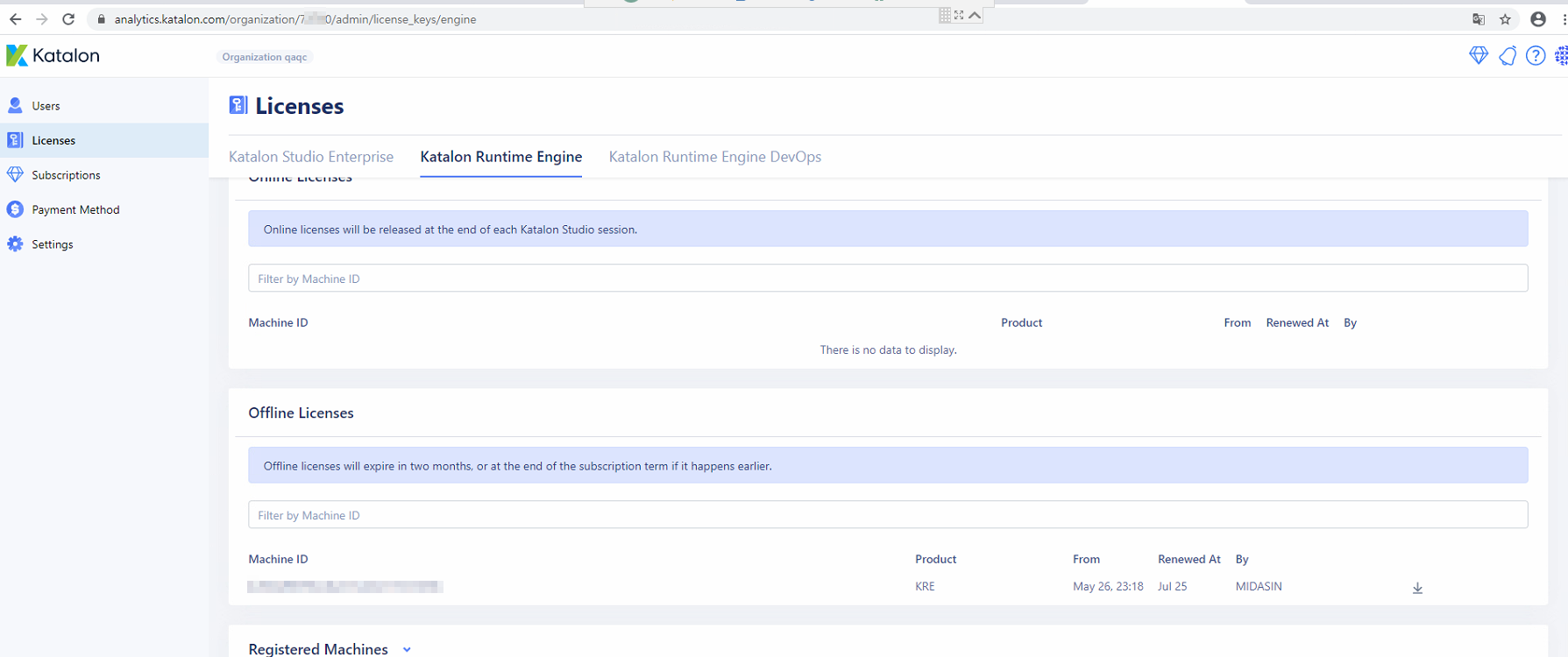Download the KRE offline license
The height and width of the screenshot is (657, 1568).
coord(1417,588)
